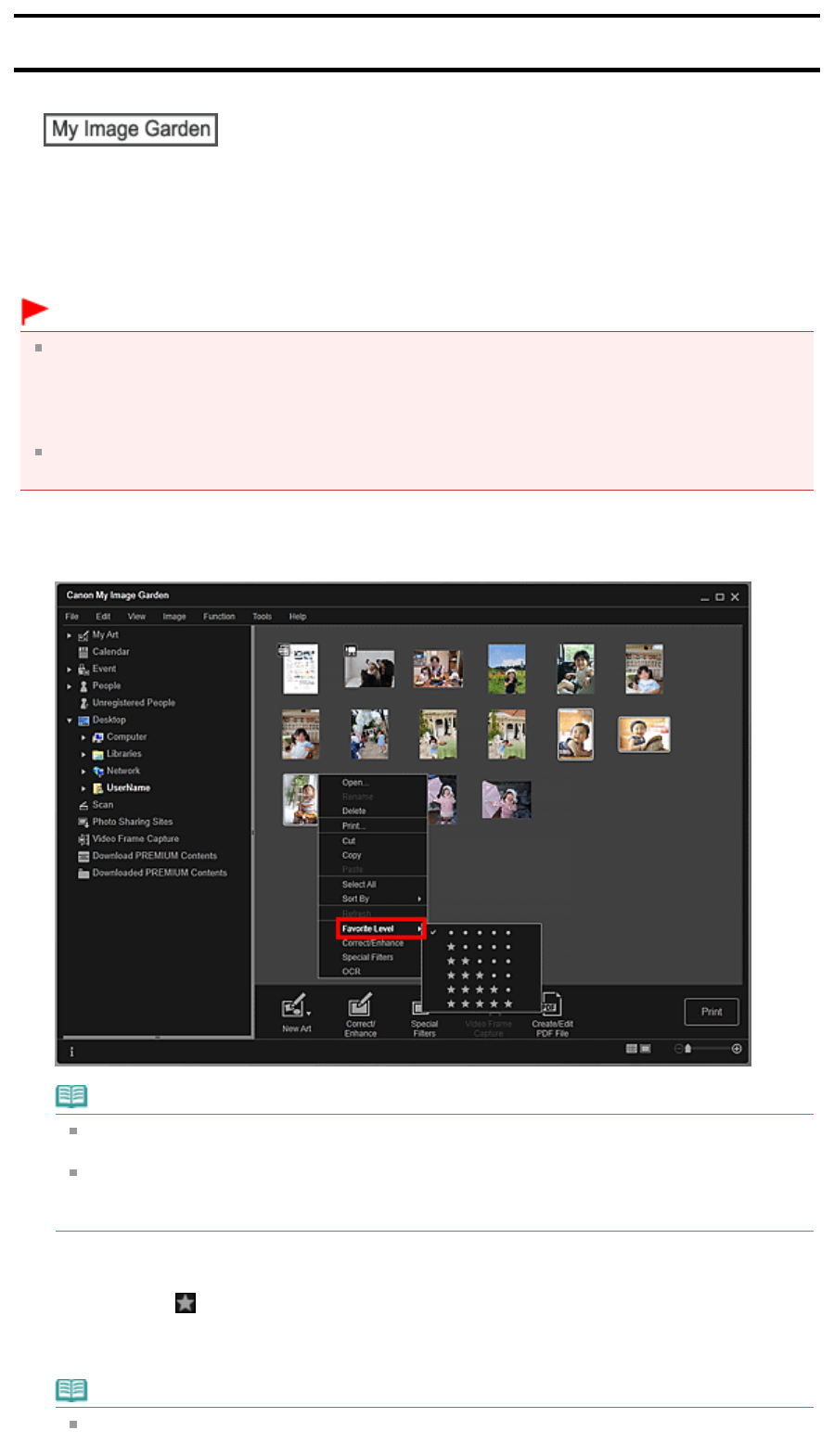The image size is (834, 1456).
Task: Click the Print button
Action: tap(712, 1012)
